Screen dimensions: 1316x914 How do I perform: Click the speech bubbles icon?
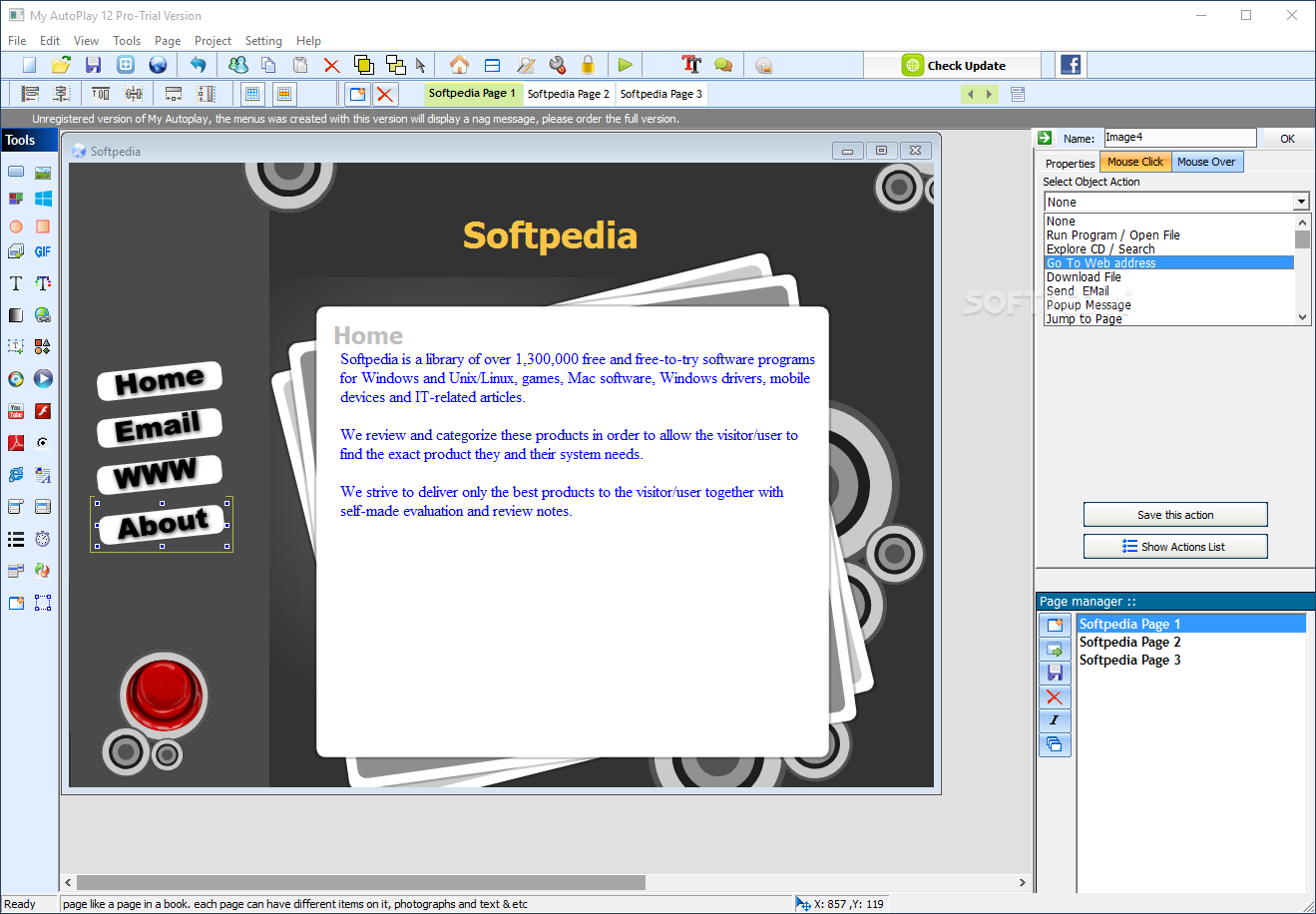723,65
